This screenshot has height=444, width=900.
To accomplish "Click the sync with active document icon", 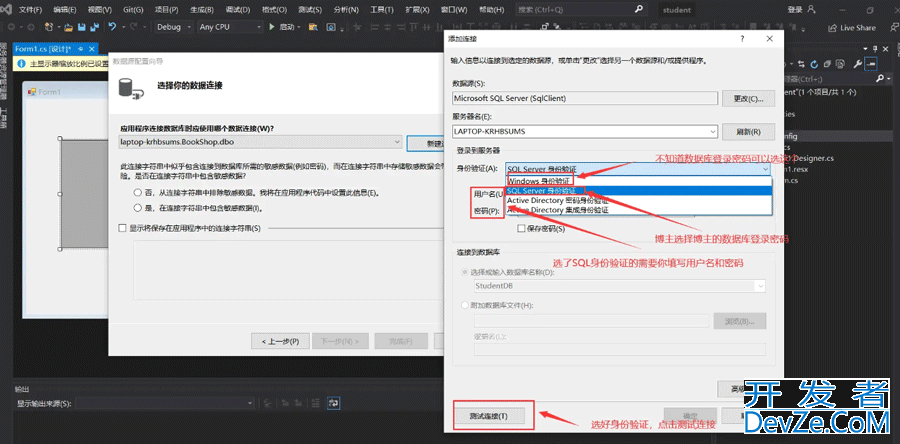I will click(802, 64).
